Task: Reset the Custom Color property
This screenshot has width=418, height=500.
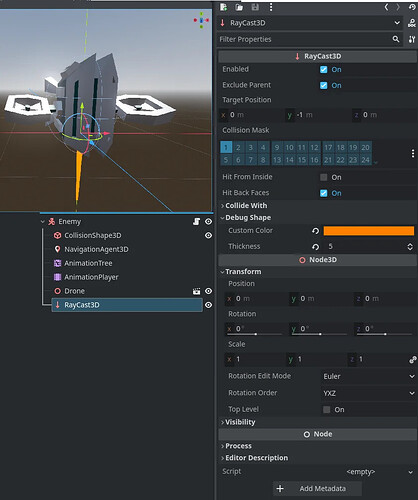Action: pos(315,231)
